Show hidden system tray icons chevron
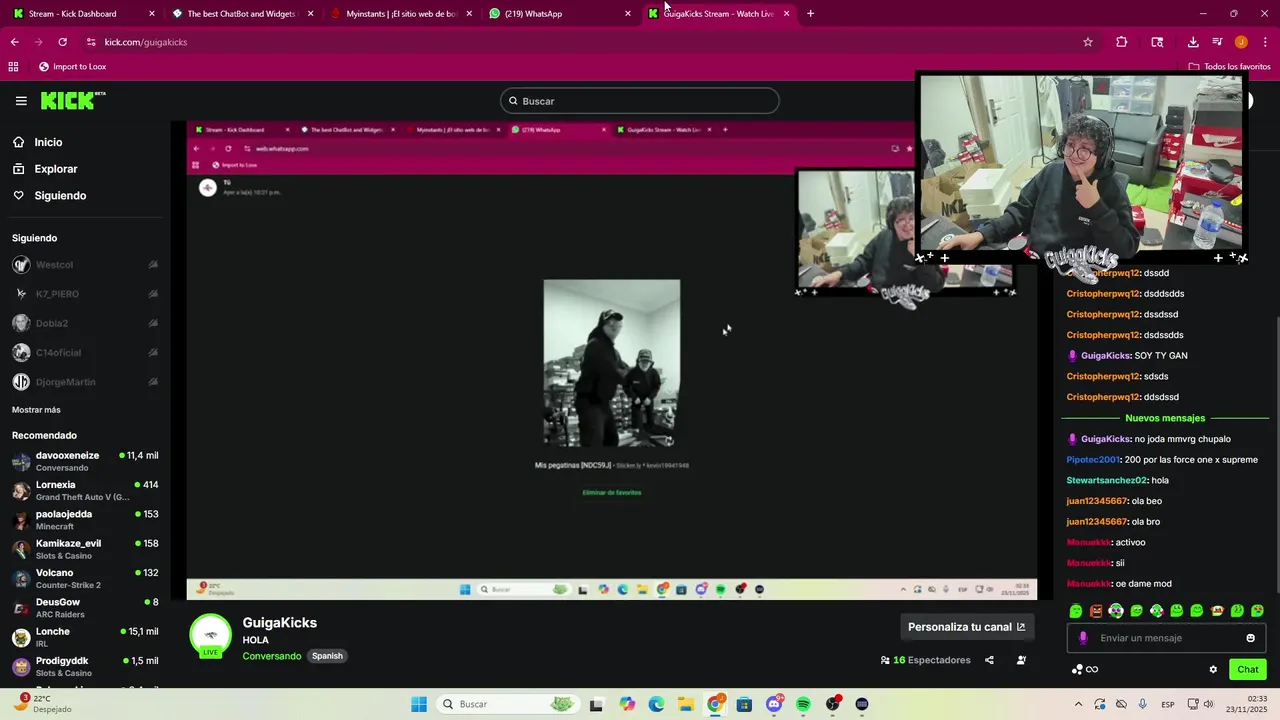Screen dimensions: 1280x720 (1078, 704)
